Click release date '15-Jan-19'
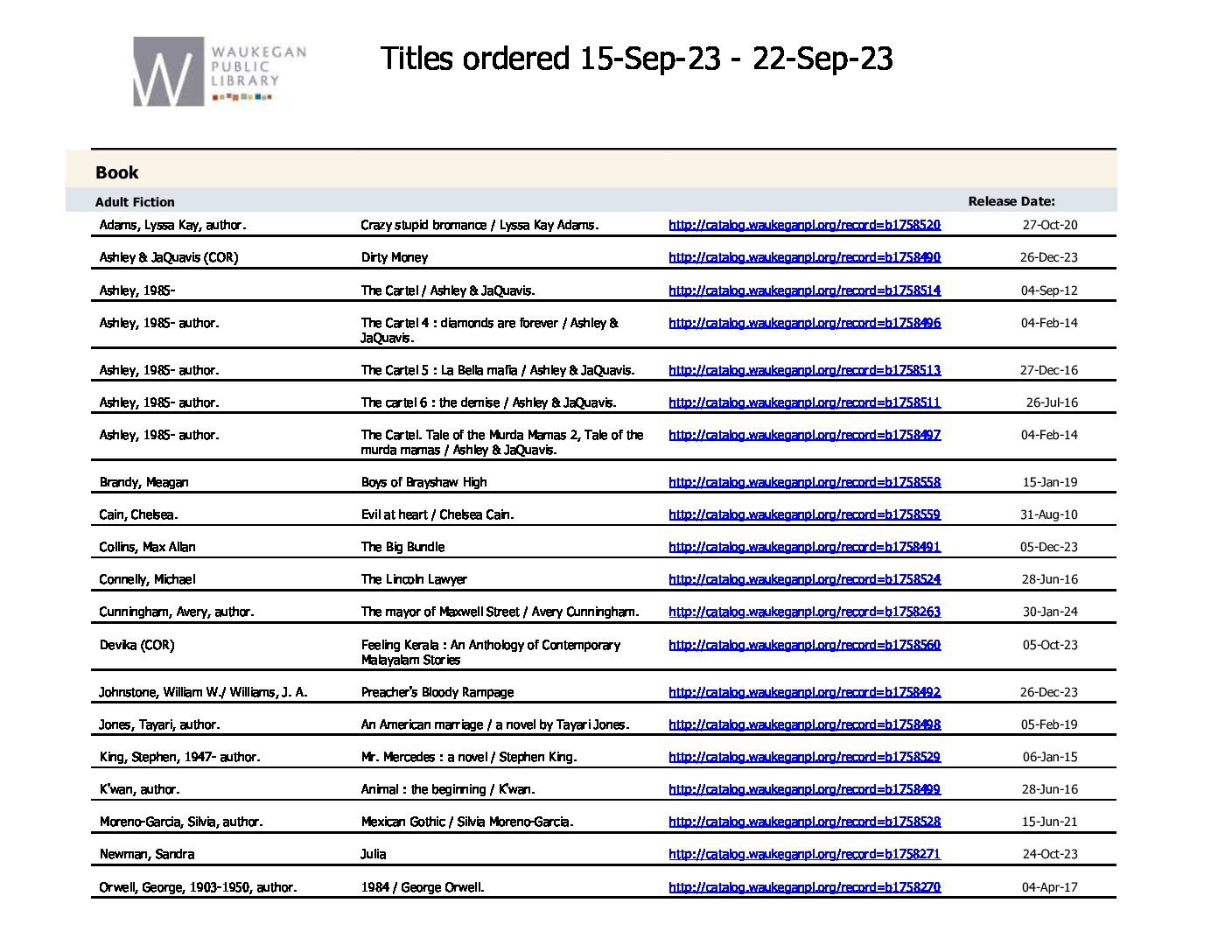1232x952 pixels. point(1050,482)
